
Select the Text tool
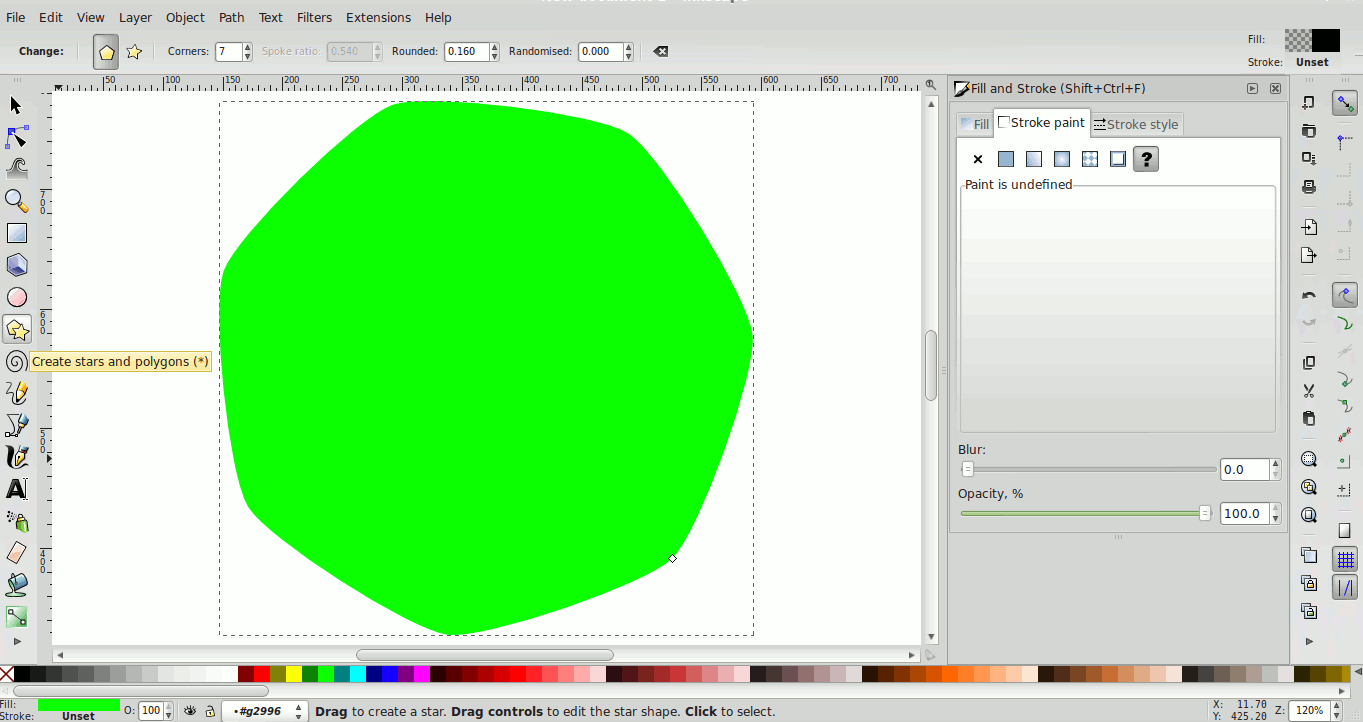pyautogui.click(x=16, y=489)
